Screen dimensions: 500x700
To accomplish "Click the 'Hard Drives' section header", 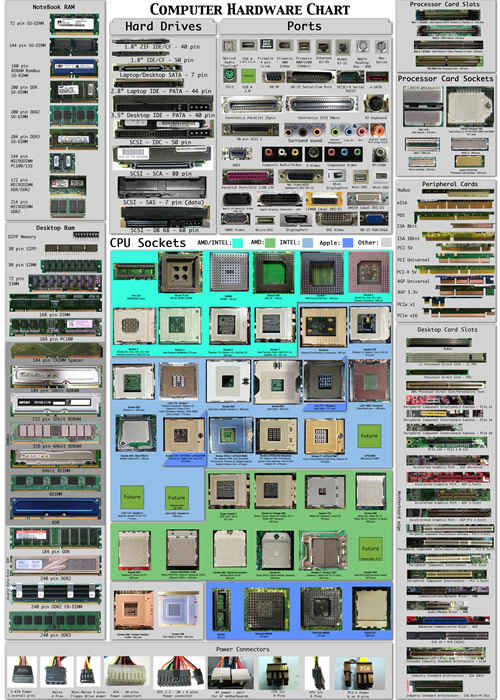I will 163,26.
